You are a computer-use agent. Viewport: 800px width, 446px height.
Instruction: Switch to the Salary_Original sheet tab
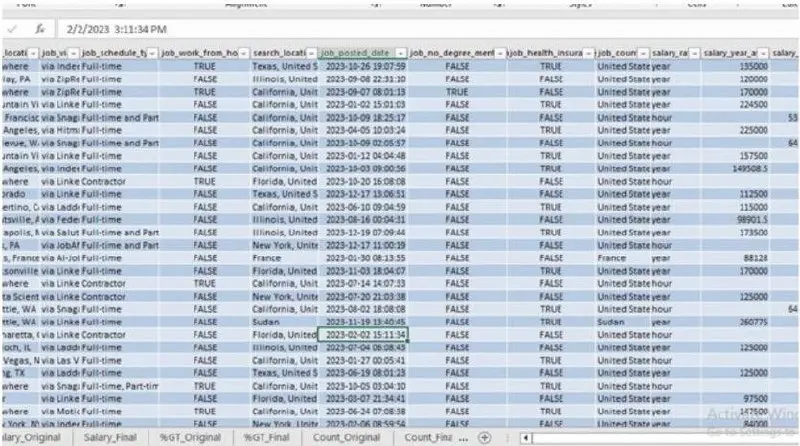pyautogui.click(x=32, y=437)
